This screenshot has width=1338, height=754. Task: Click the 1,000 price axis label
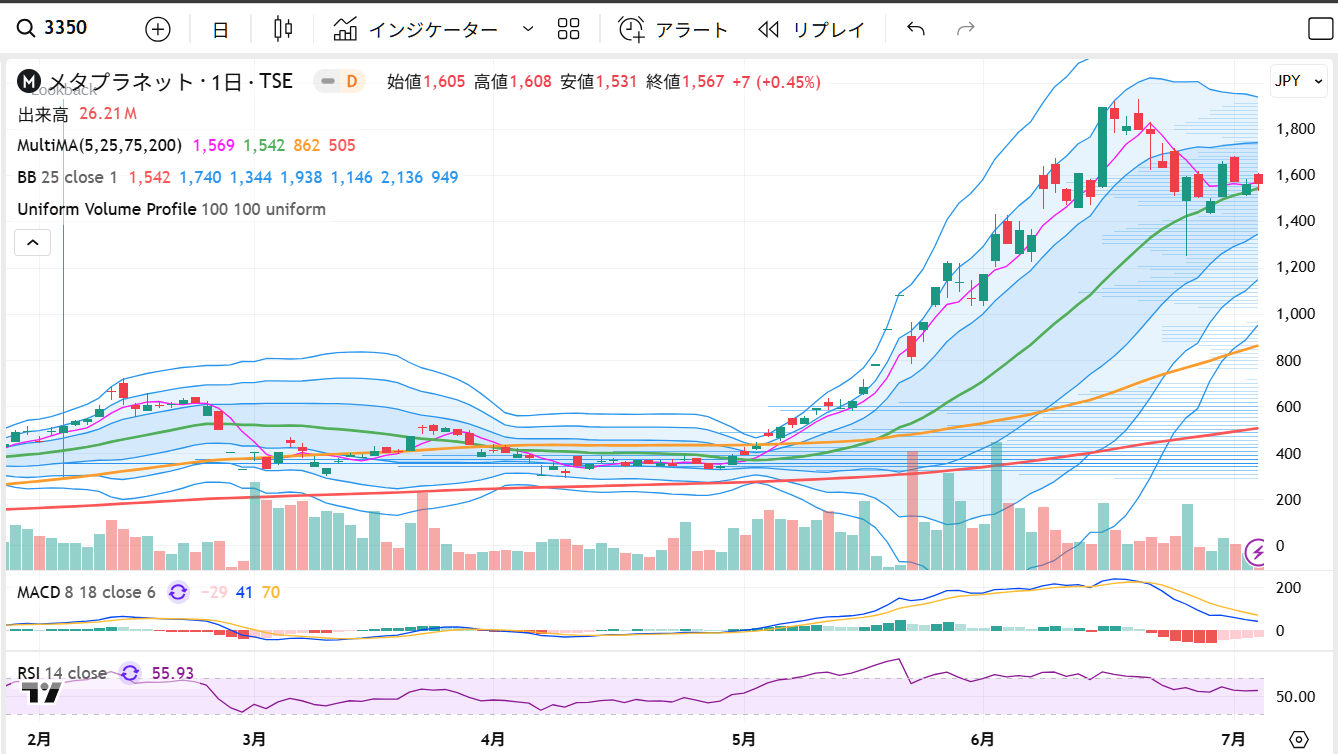(1295, 313)
